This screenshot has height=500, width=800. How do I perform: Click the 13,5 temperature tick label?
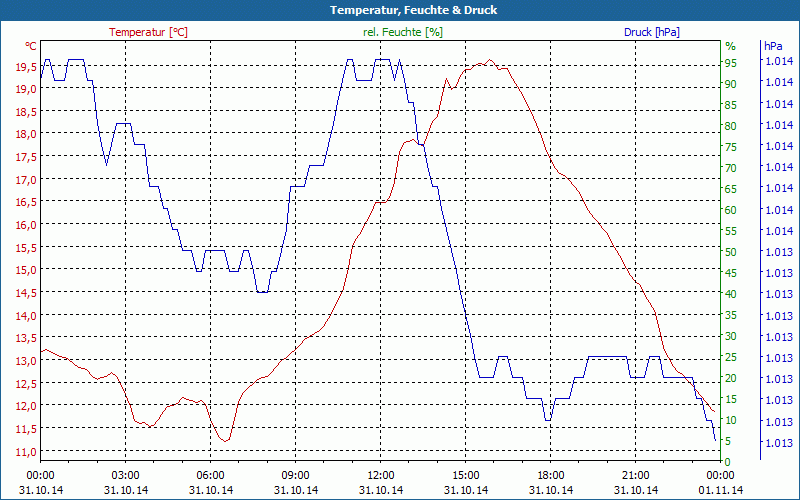(x=26, y=339)
